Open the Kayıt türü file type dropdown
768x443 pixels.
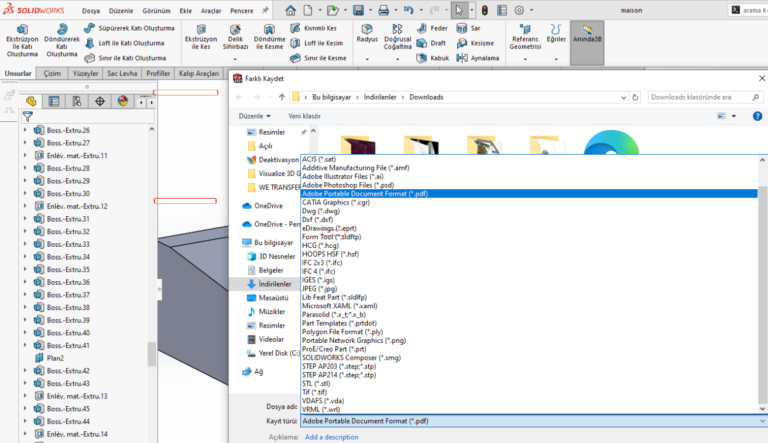(530, 422)
